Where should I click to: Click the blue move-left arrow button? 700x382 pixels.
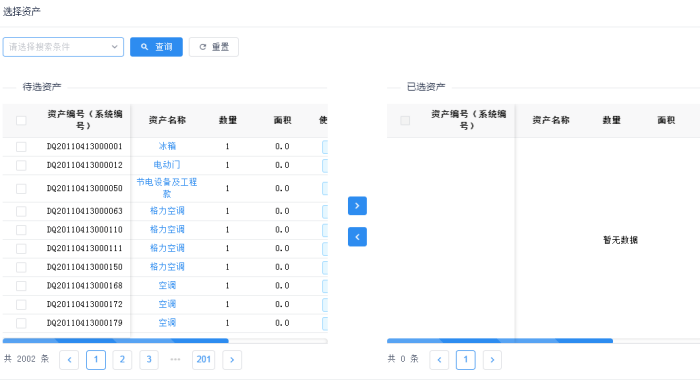click(x=357, y=237)
